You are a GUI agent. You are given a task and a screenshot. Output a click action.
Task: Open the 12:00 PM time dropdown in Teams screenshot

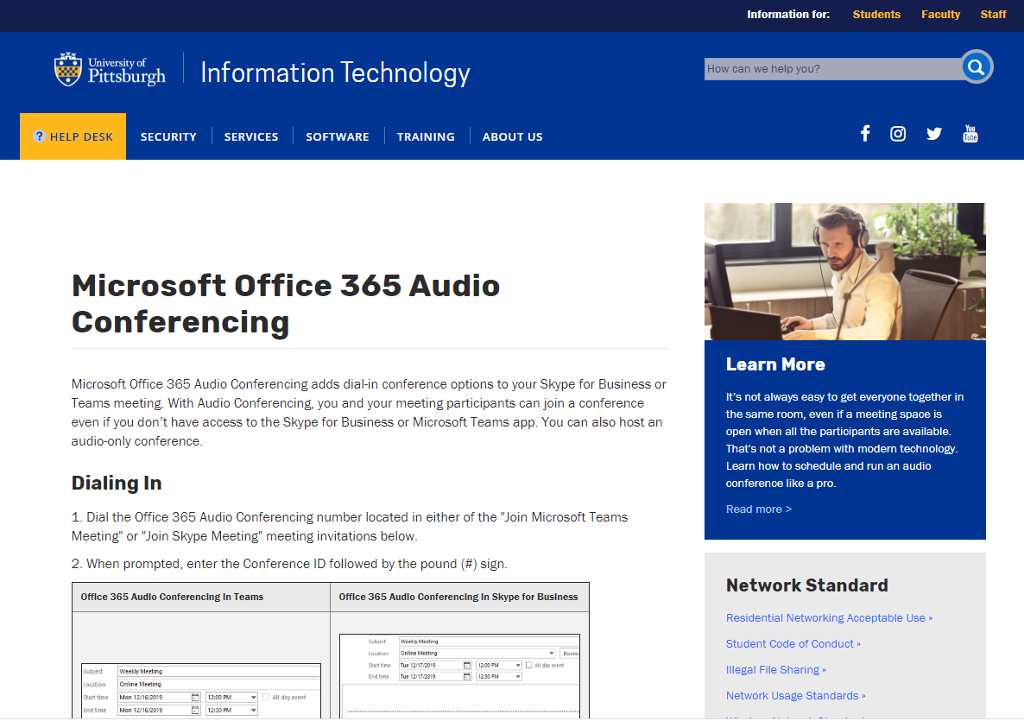coord(252,697)
